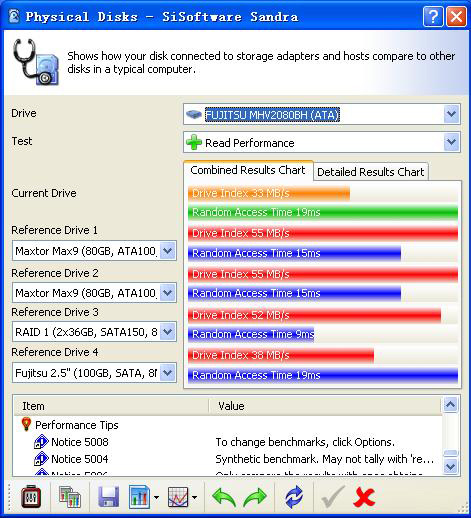Image resolution: width=471 pixels, height=518 pixels.
Task: Click the Sandra icon in the title bar
Action: pos(14,16)
